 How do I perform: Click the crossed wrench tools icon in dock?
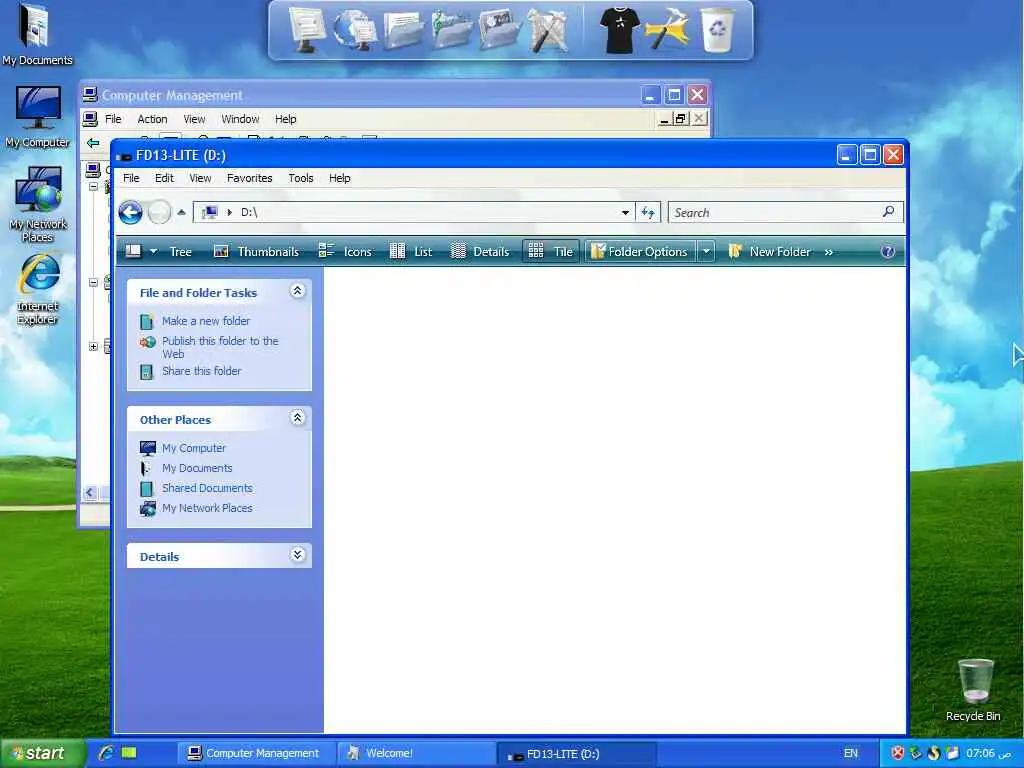coord(547,29)
